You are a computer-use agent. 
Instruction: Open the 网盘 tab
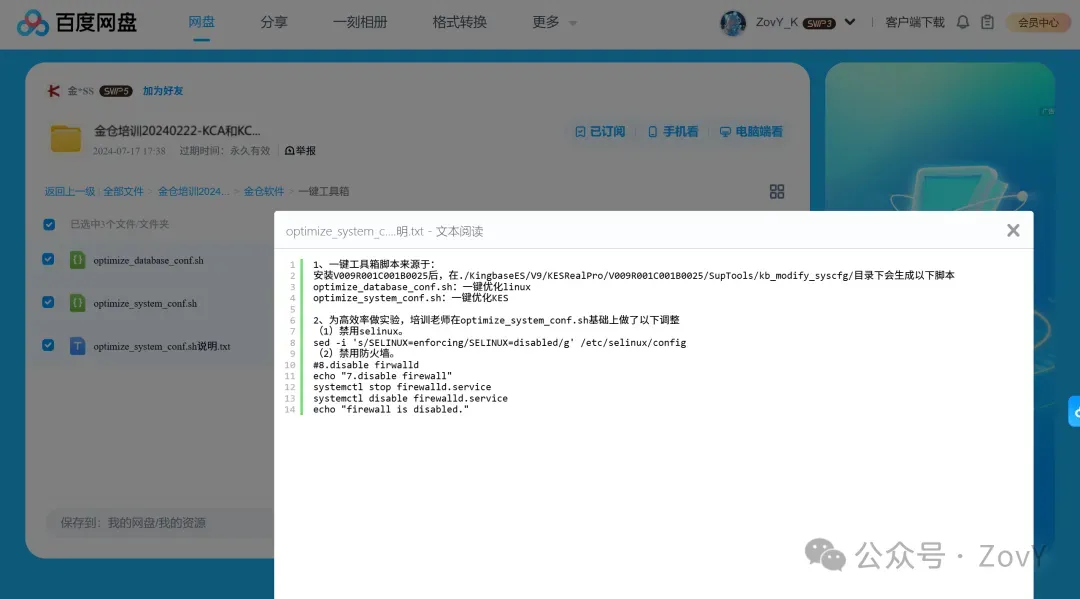point(201,22)
